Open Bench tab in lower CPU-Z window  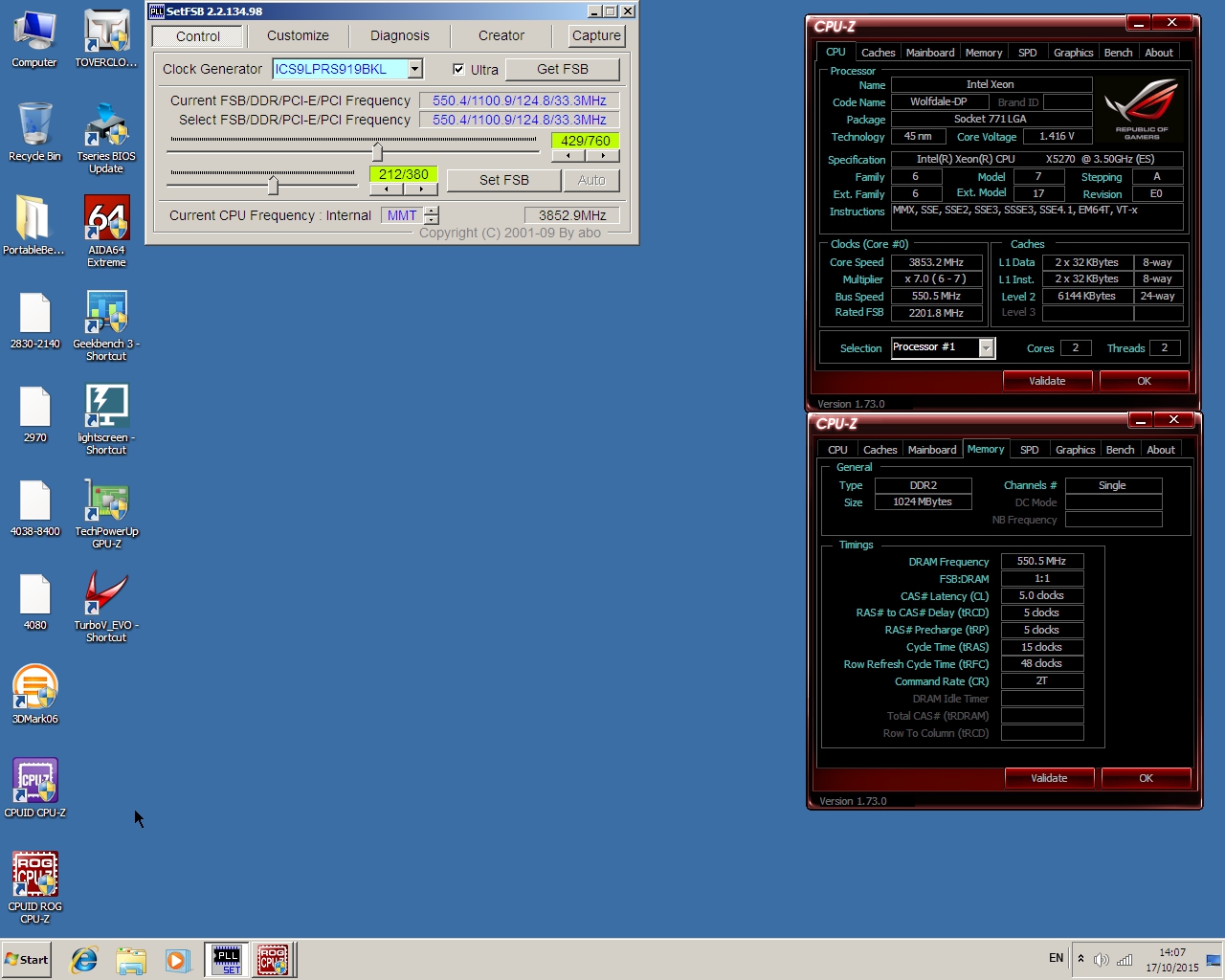point(1120,450)
